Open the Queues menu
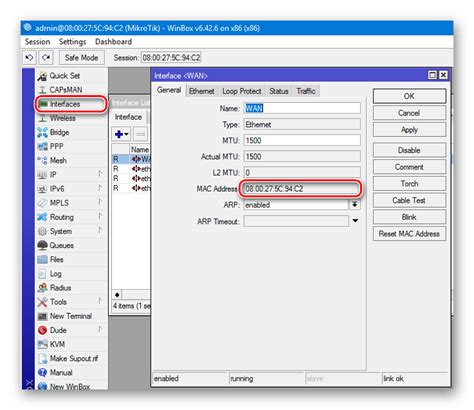Viewport: 474px width, 410px height. tap(71, 245)
